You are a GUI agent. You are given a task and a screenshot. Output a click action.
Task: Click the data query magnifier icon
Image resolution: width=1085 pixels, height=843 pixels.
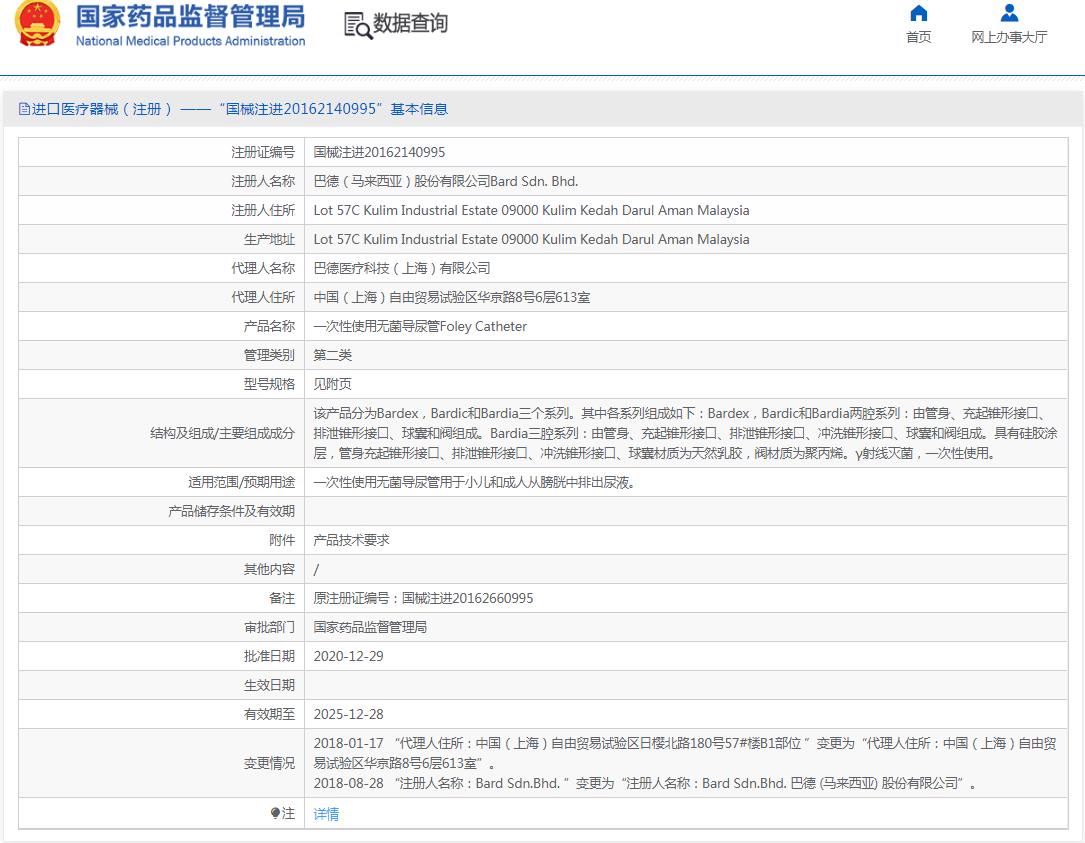pyautogui.click(x=358, y=26)
